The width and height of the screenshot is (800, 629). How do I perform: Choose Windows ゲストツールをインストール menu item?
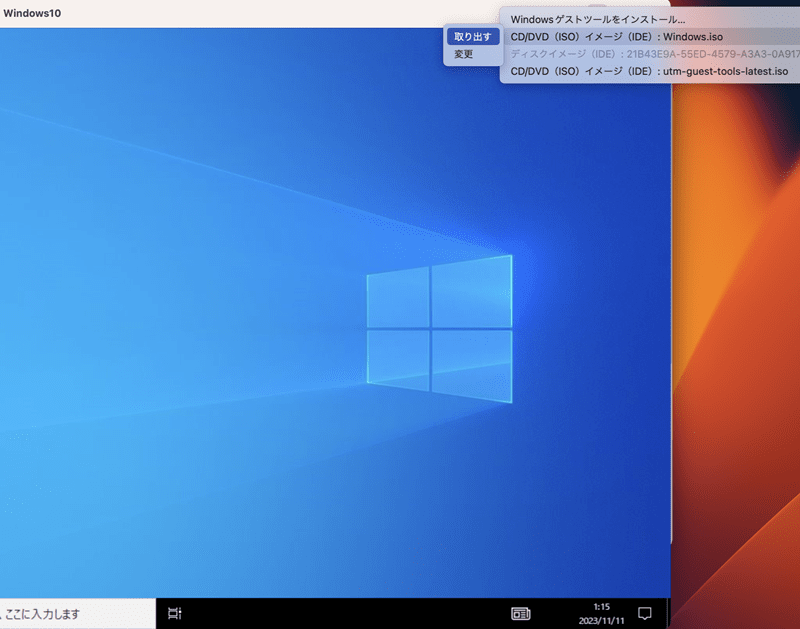pyautogui.click(x=598, y=19)
